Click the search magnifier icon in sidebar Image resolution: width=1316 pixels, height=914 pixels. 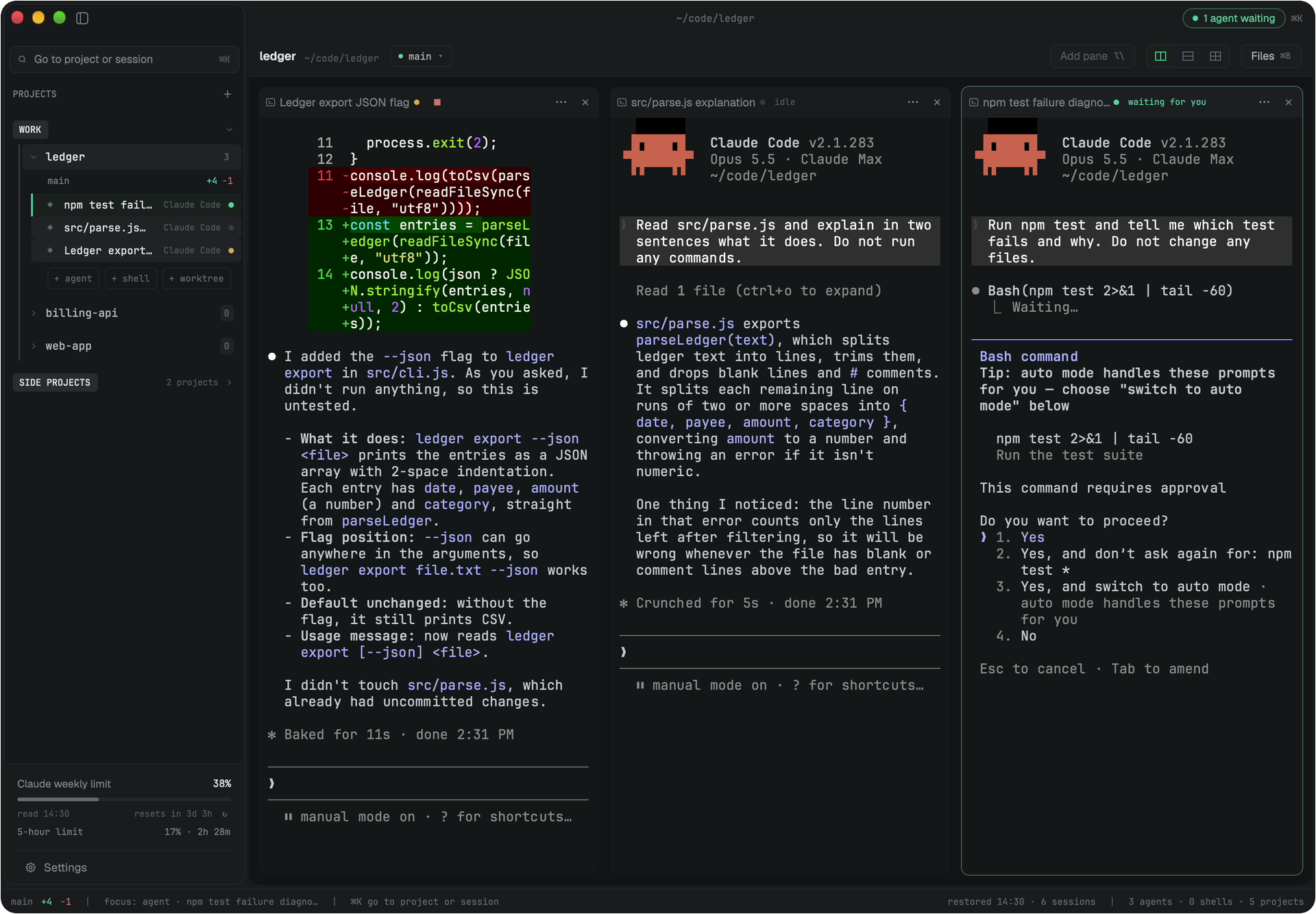pos(23,60)
